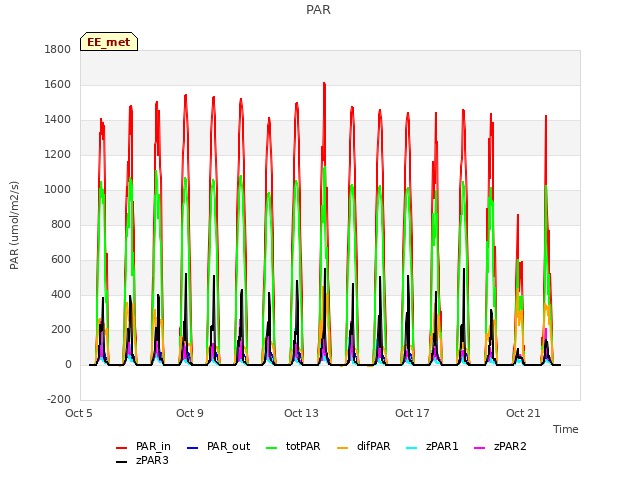Image resolution: width=640 pixels, height=480 pixels.
Task: Toggle the zPAR3 legend entry
Action: point(142,460)
